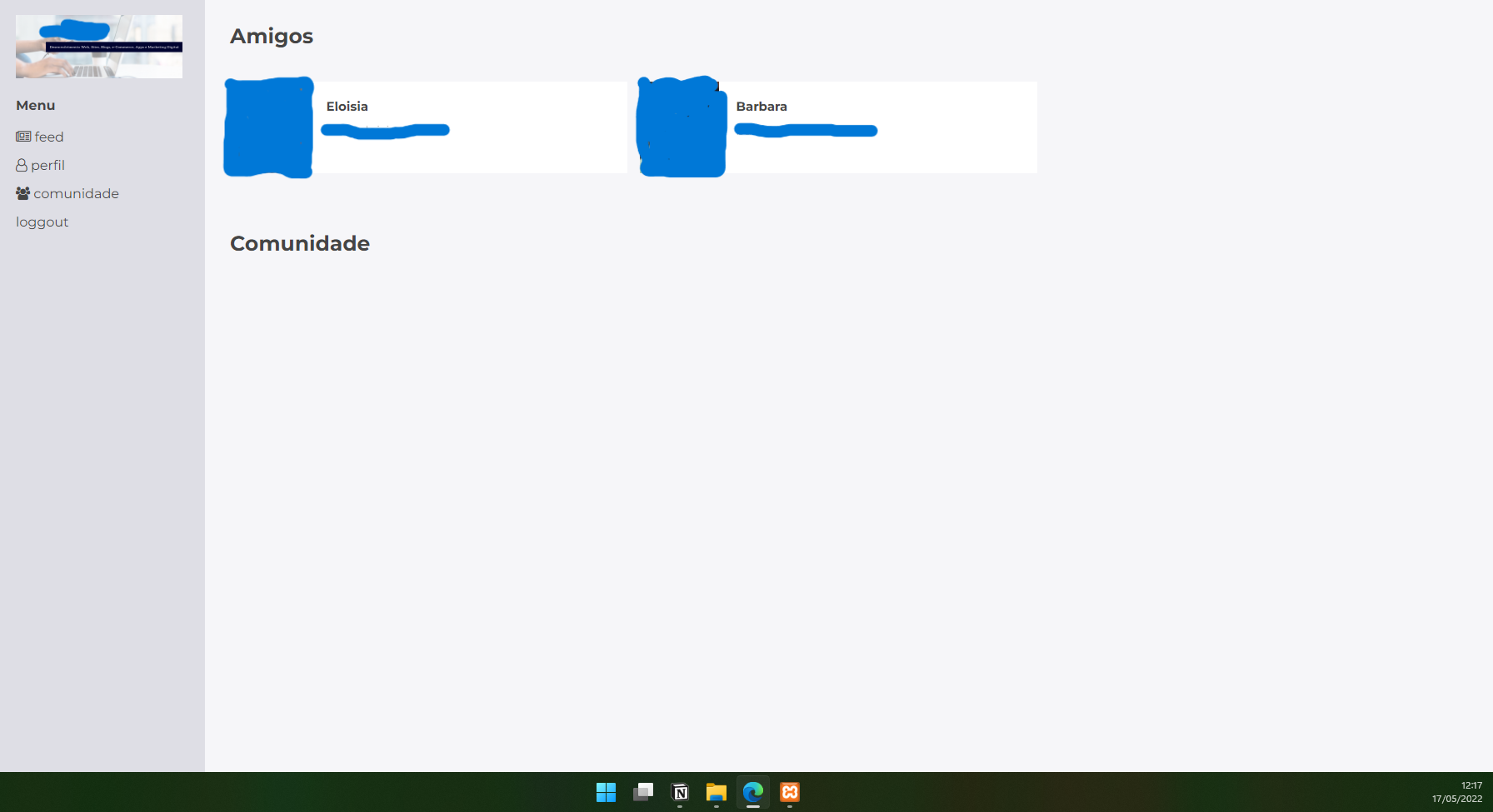Click the profile banner image in sidebar
The image size is (1493, 812).
pyautogui.click(x=99, y=47)
